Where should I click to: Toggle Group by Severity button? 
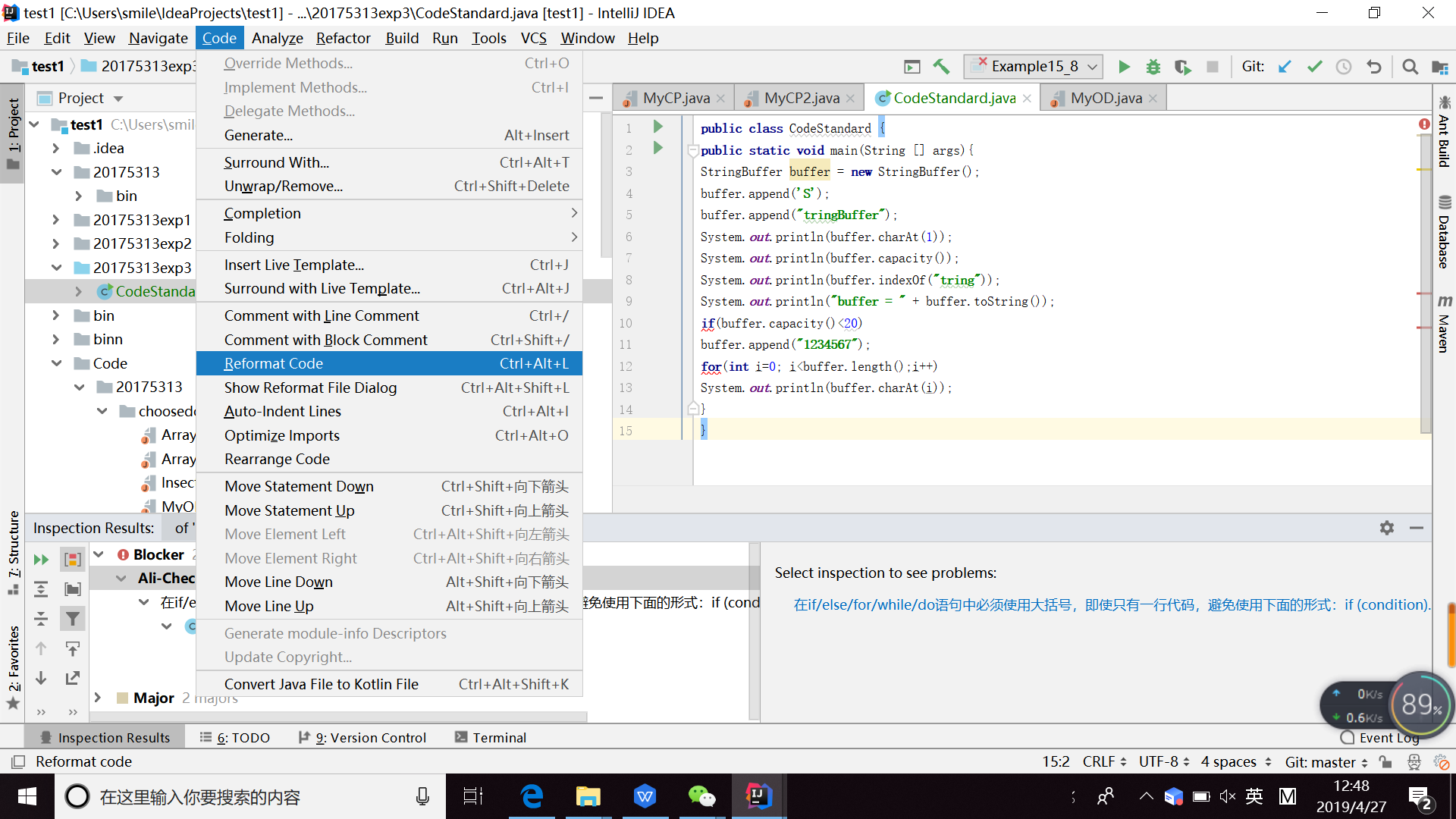(x=72, y=560)
